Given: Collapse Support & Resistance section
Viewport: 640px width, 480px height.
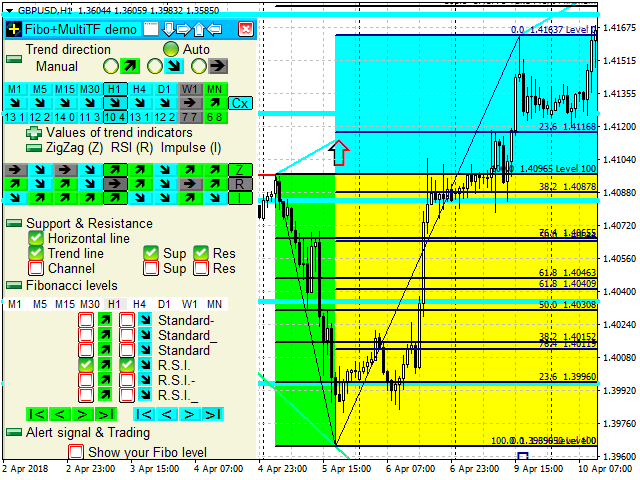Looking at the screenshot, I should pos(14,223).
